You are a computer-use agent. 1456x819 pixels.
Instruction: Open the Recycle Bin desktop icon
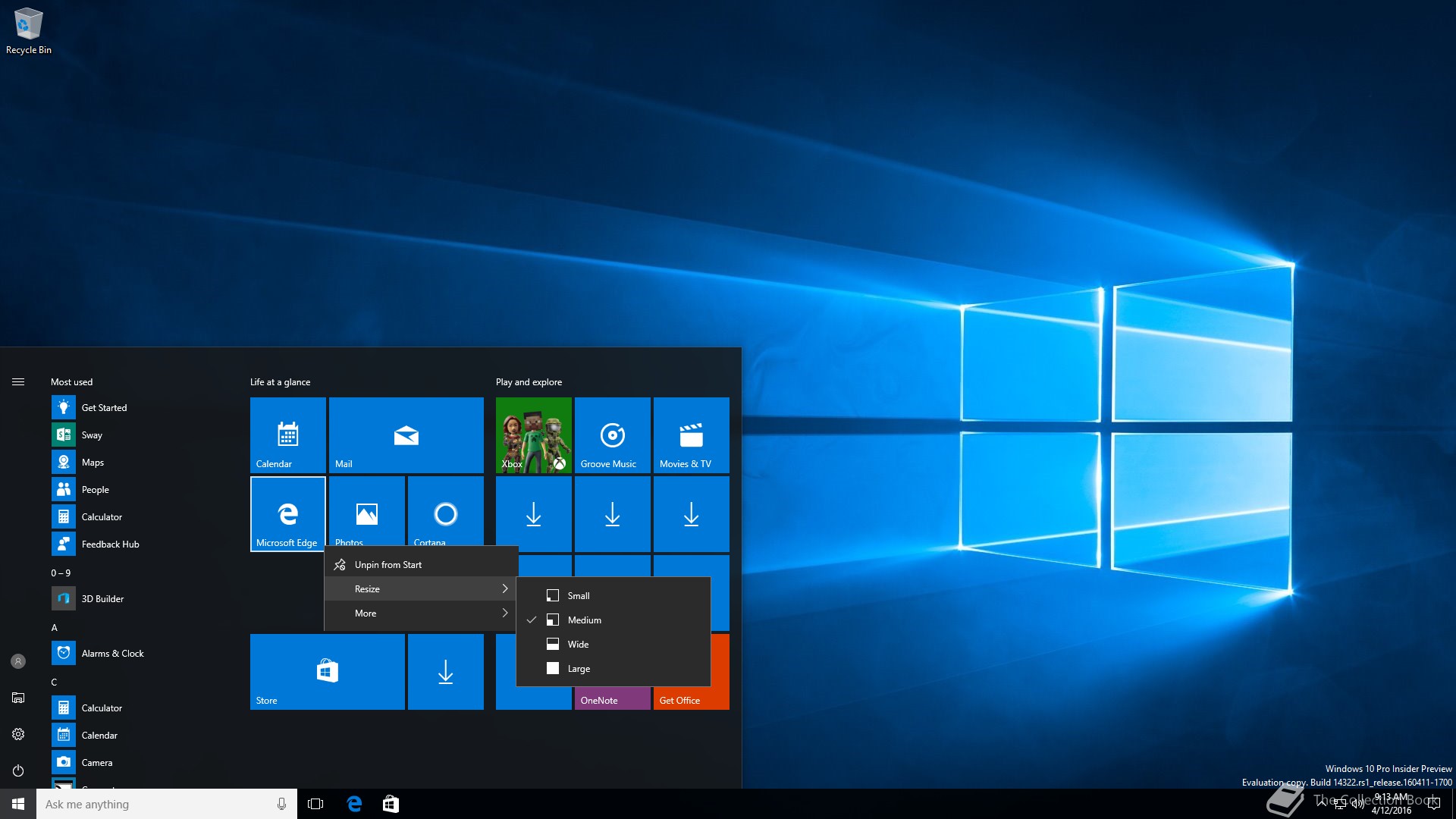(28, 31)
